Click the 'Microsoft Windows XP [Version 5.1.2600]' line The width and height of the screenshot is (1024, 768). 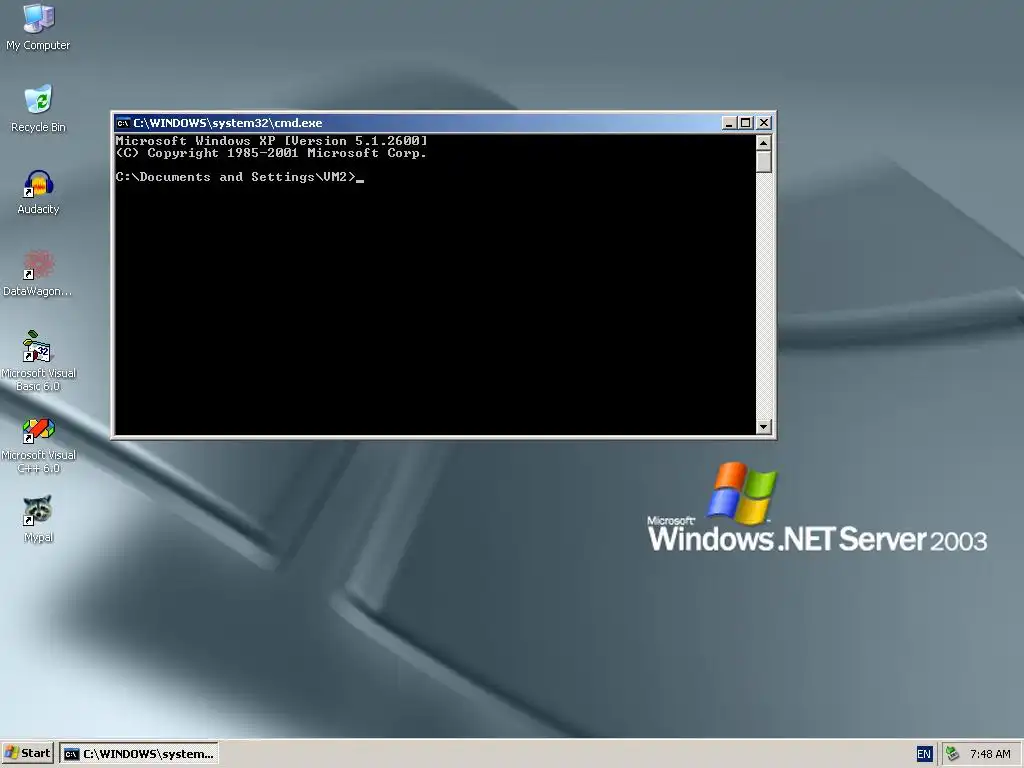tap(271, 140)
